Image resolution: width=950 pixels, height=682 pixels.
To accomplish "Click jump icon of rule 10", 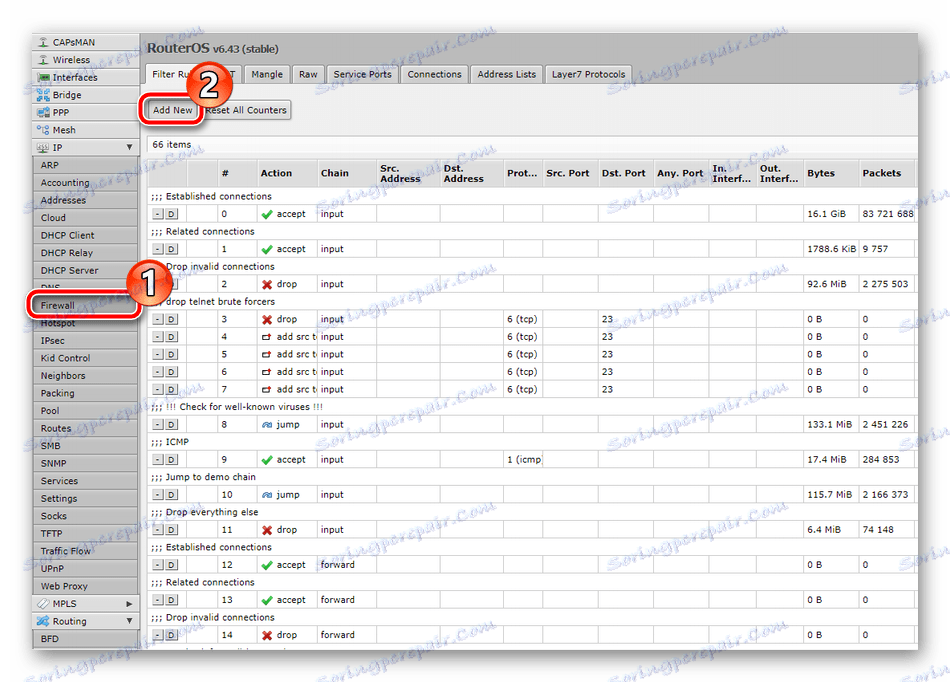I will [x=267, y=495].
